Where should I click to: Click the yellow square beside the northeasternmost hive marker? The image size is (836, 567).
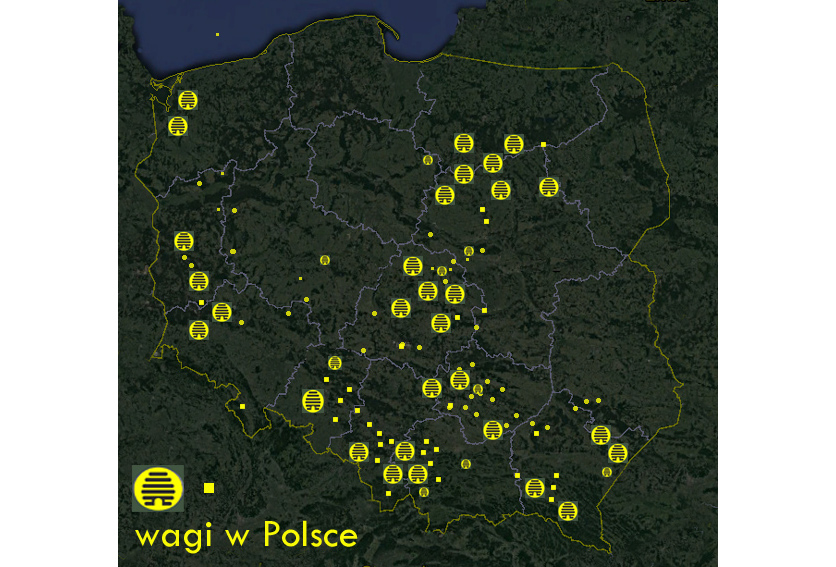tap(543, 145)
